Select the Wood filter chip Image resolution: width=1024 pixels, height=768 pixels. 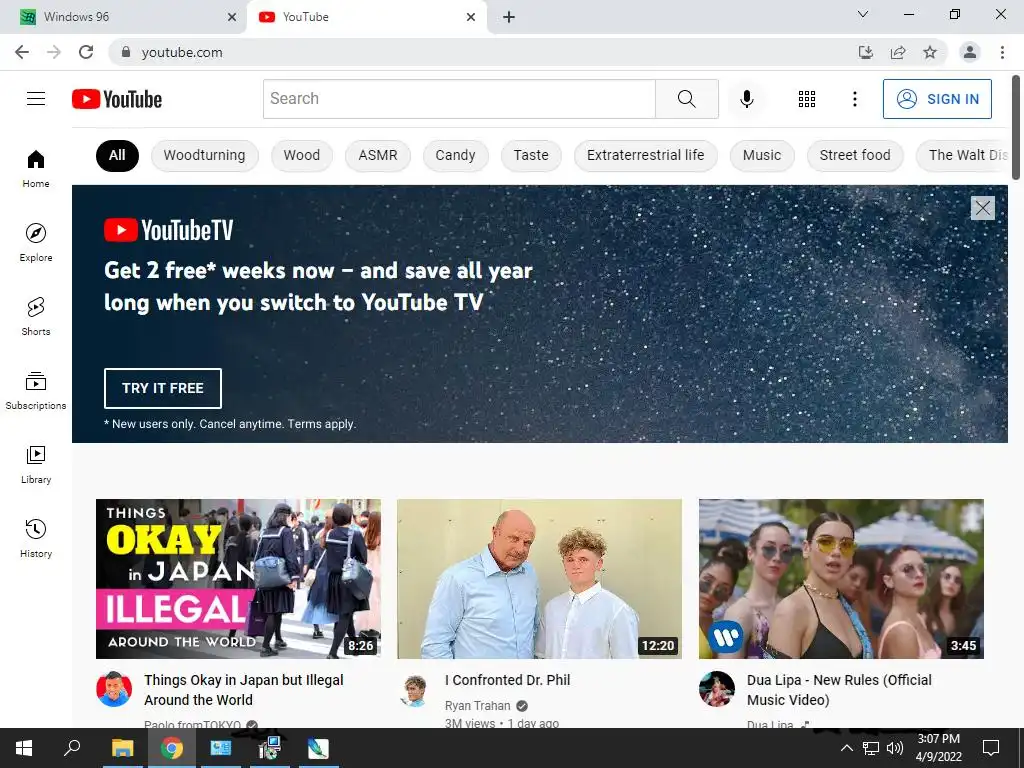tap(302, 155)
